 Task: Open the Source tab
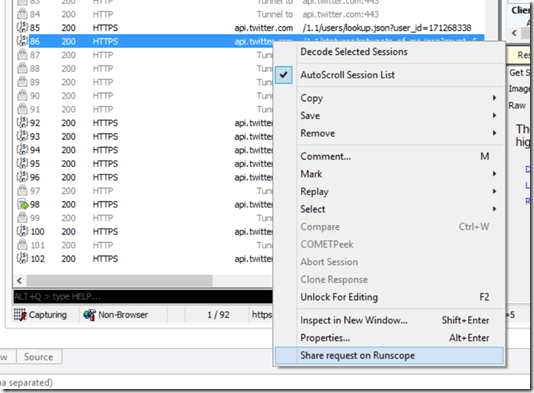pyautogui.click(x=39, y=357)
